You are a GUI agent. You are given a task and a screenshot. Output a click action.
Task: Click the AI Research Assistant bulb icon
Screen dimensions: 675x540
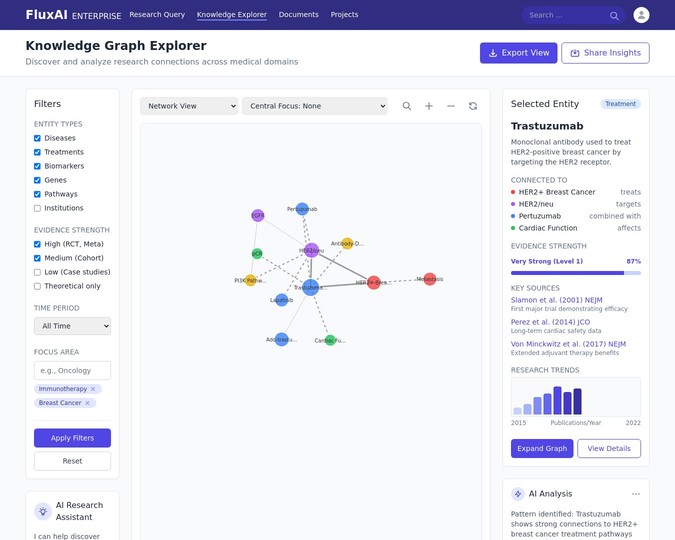[43, 511]
